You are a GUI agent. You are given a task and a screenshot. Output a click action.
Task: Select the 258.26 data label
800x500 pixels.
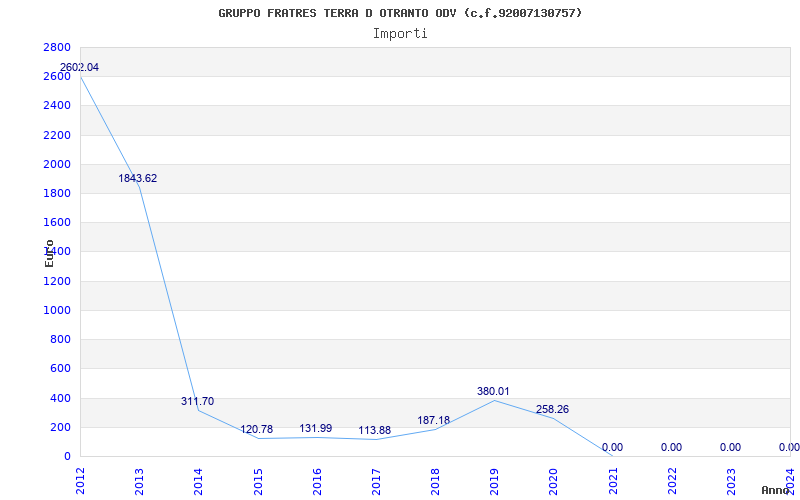point(552,410)
